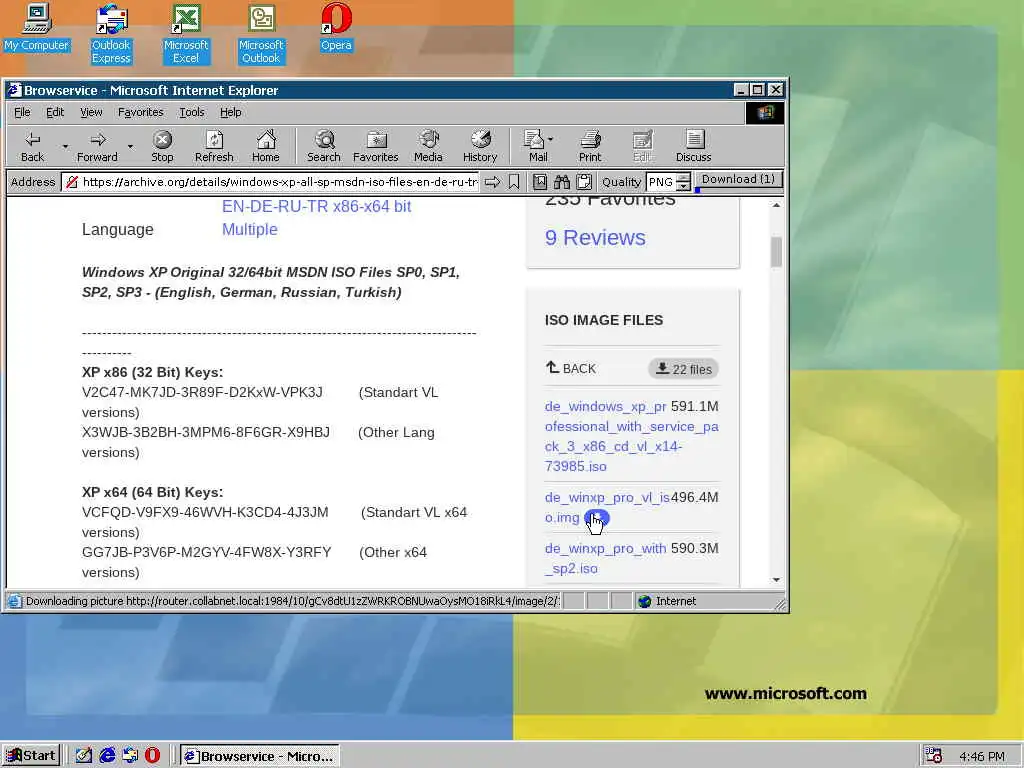
Task: Click the 22 files download button
Action: click(684, 369)
